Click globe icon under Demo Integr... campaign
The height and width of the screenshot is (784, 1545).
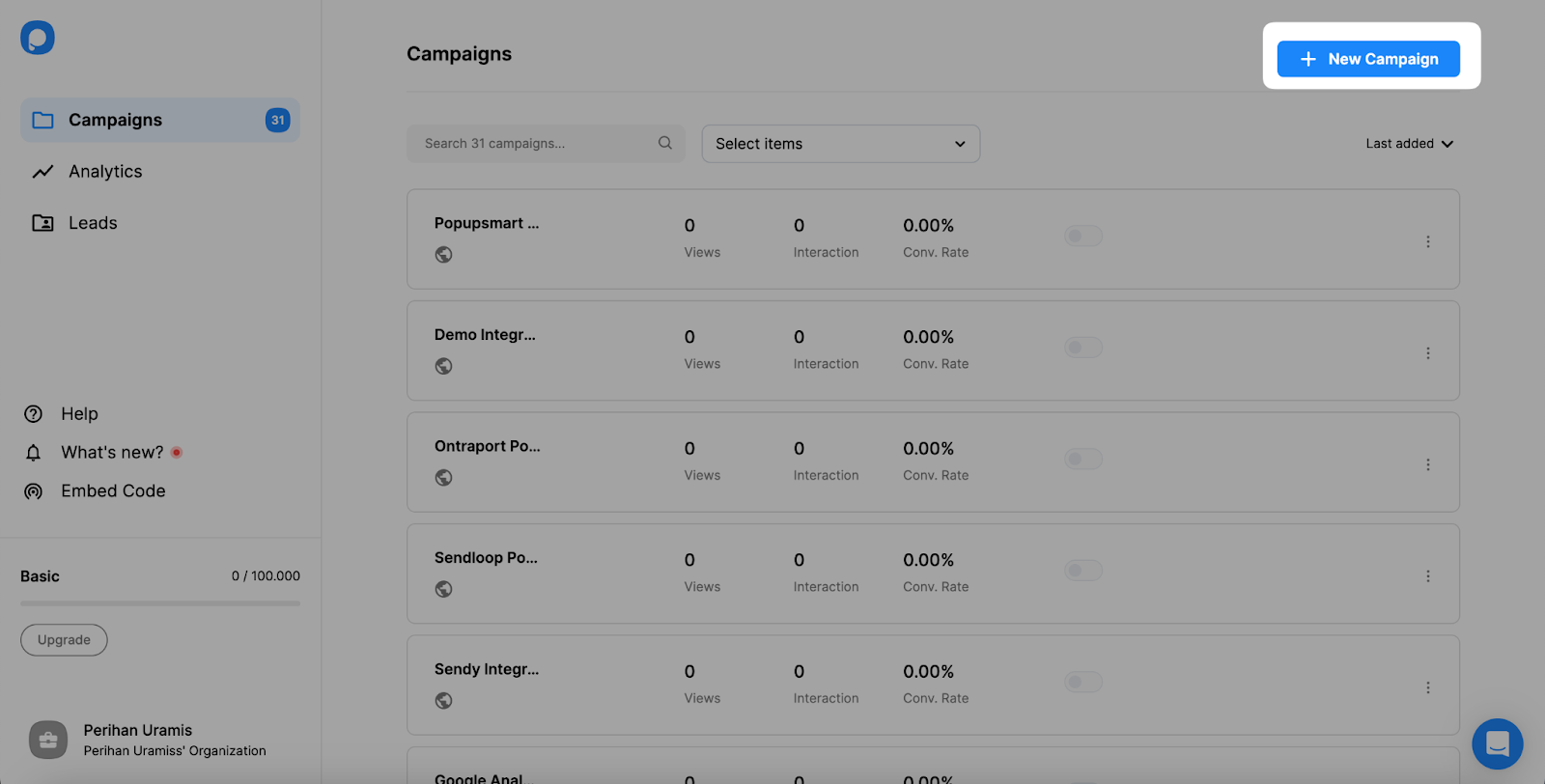(x=443, y=366)
